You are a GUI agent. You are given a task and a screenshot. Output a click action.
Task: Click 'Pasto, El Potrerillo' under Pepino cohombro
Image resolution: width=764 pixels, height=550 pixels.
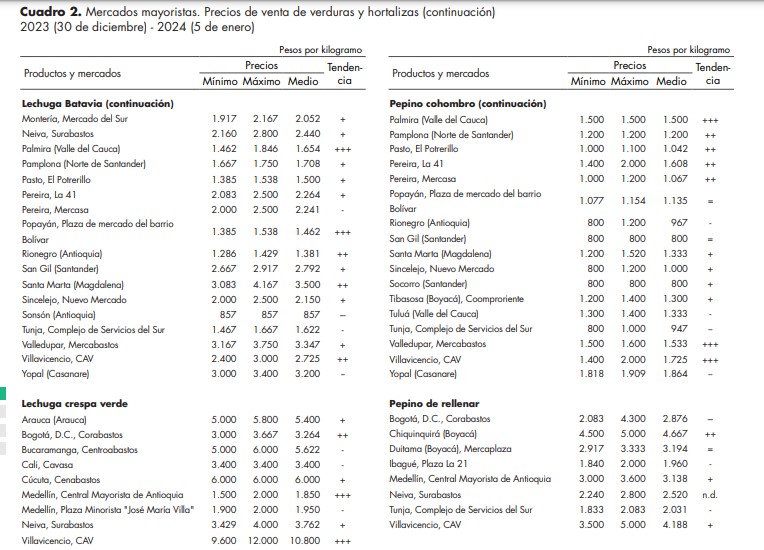pos(424,149)
